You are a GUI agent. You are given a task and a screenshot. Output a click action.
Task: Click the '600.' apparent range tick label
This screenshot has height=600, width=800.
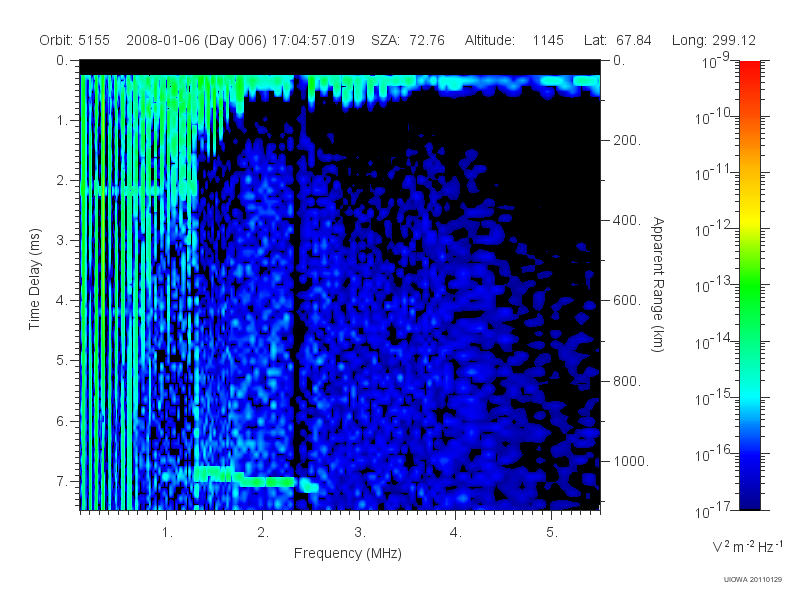pos(626,301)
